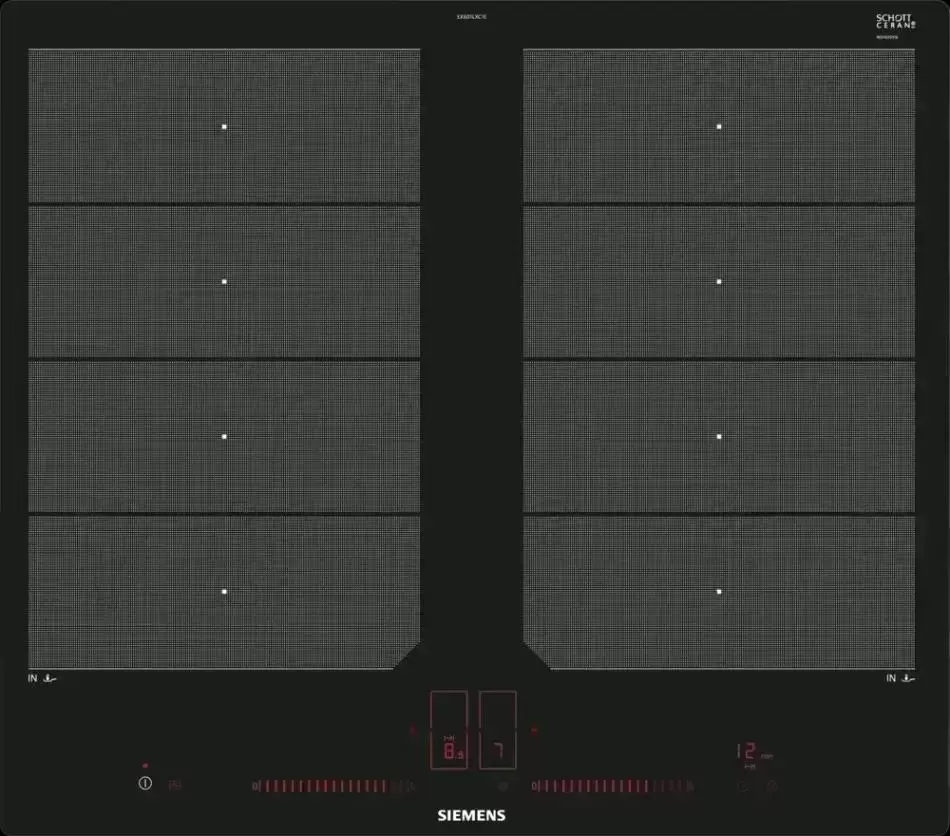950x836 pixels.
Task: Tap the dim icon beside the power symbol
Action: click(175, 785)
